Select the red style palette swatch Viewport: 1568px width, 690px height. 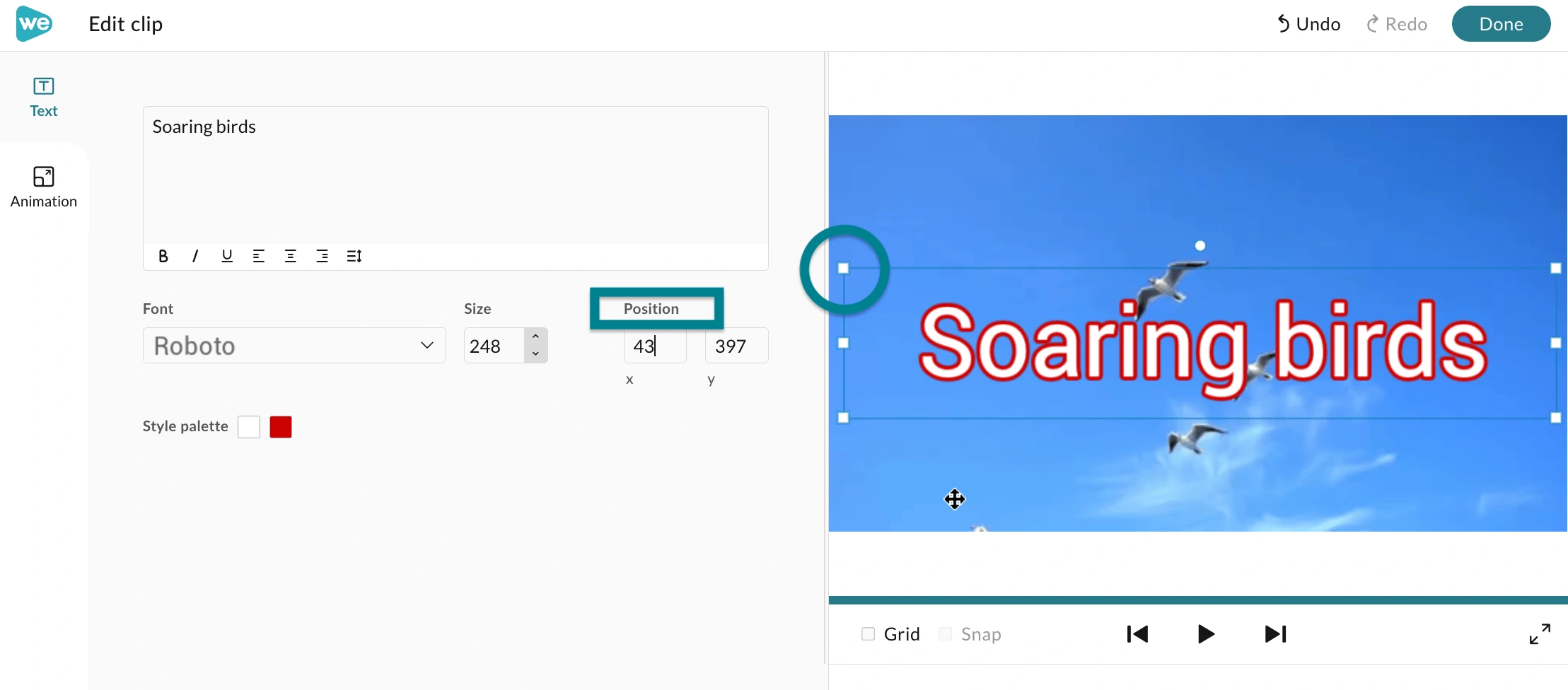(x=281, y=427)
